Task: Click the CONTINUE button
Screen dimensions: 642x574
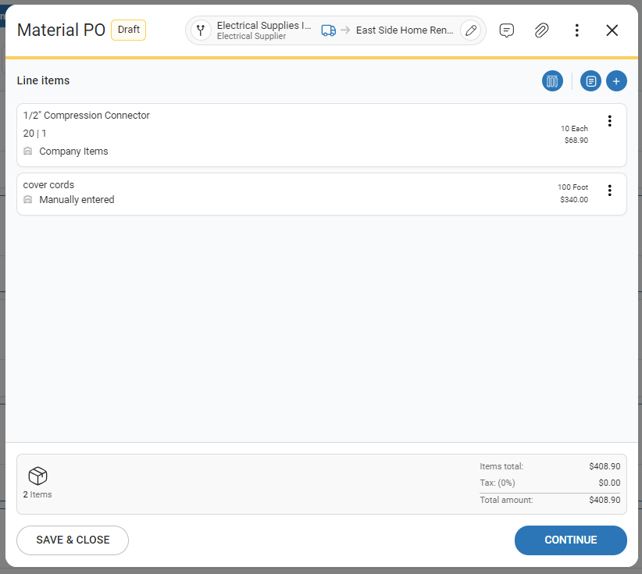Action: (x=570, y=540)
